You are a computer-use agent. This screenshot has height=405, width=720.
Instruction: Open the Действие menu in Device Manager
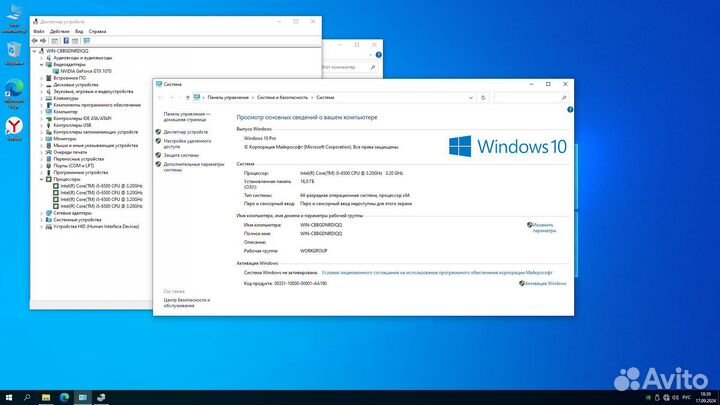pyautogui.click(x=60, y=31)
